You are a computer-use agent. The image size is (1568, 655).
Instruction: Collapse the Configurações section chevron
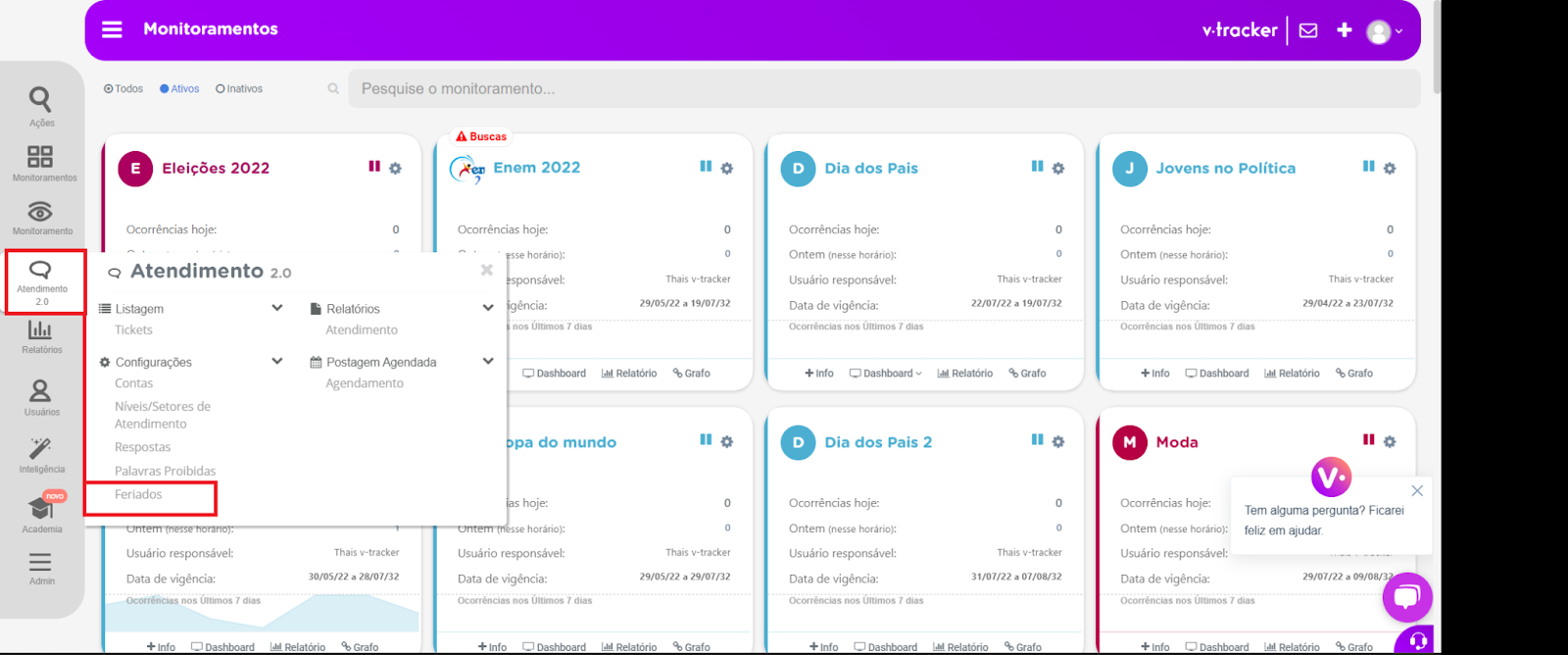coord(277,362)
